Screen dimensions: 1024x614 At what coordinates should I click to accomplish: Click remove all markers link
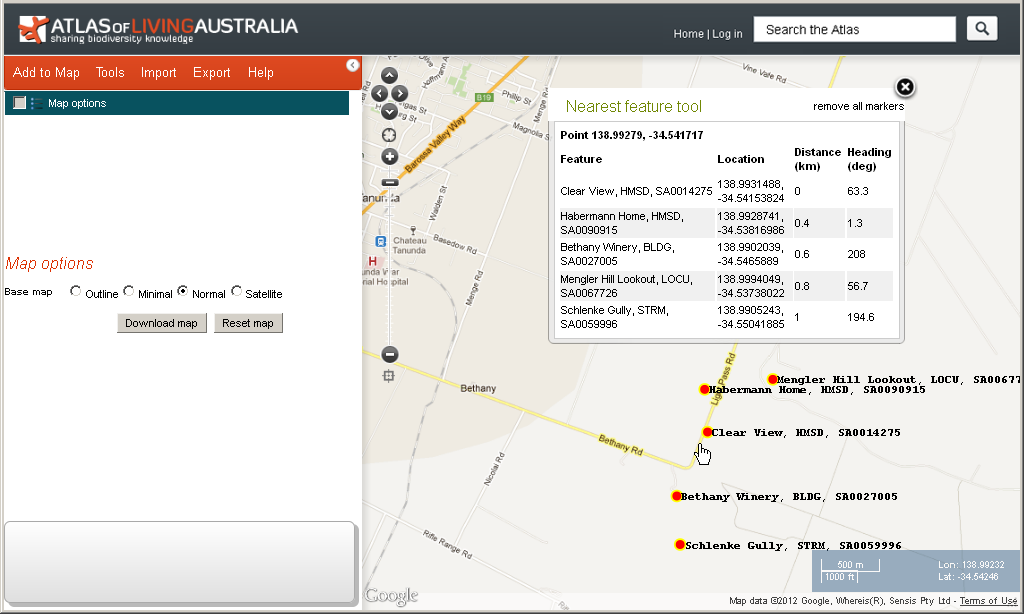click(858, 106)
